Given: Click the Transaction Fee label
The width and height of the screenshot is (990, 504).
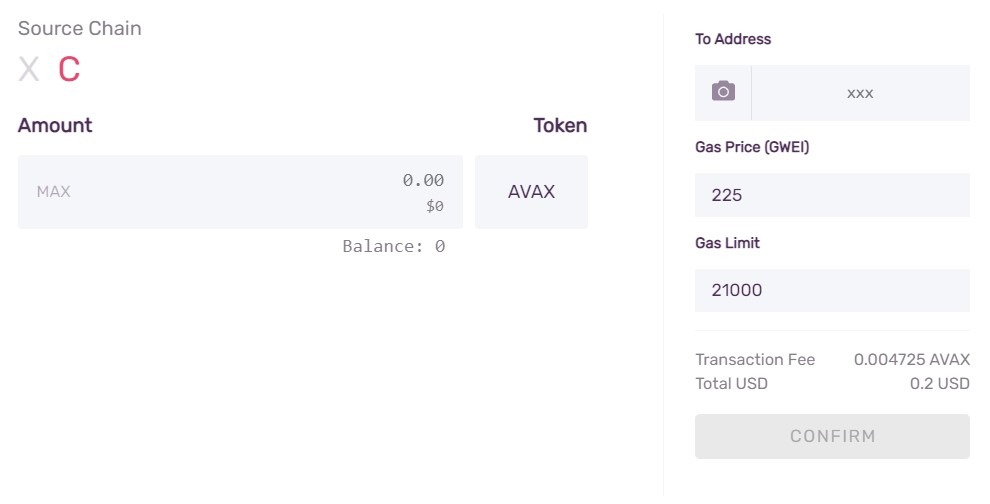Looking at the screenshot, I should [x=755, y=360].
